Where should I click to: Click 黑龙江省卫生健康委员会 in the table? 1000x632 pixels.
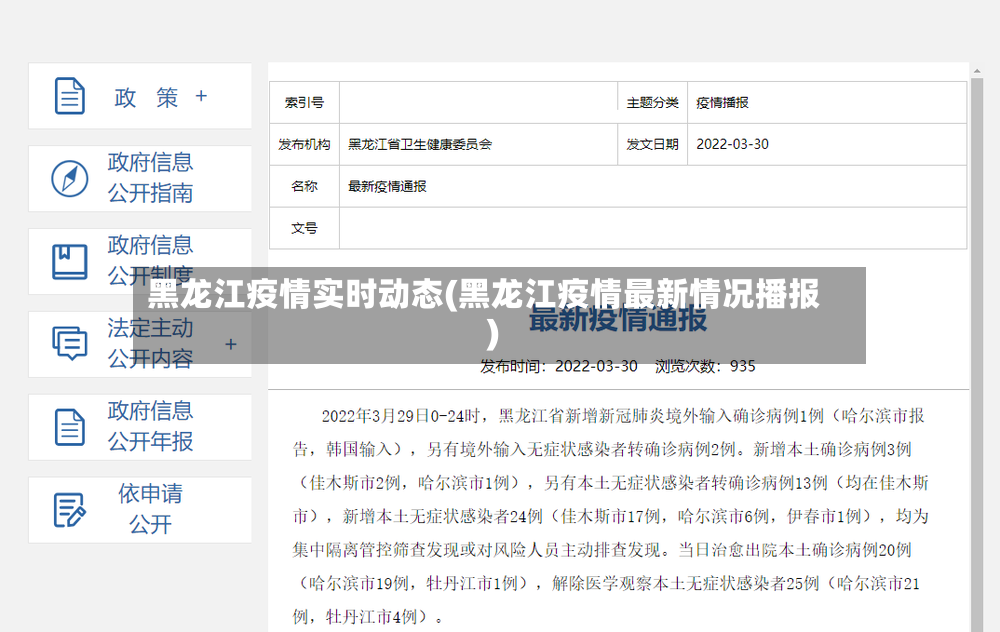(420, 145)
